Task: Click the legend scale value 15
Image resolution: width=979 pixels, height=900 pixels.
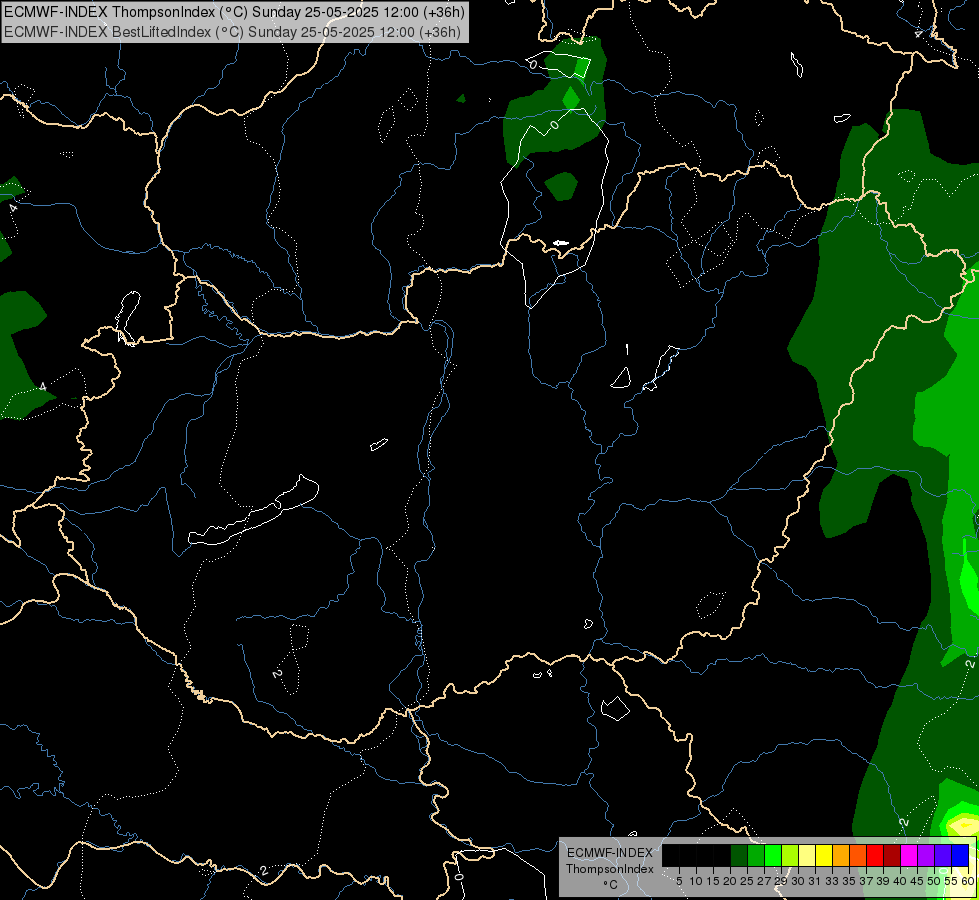Action: pyautogui.click(x=713, y=881)
